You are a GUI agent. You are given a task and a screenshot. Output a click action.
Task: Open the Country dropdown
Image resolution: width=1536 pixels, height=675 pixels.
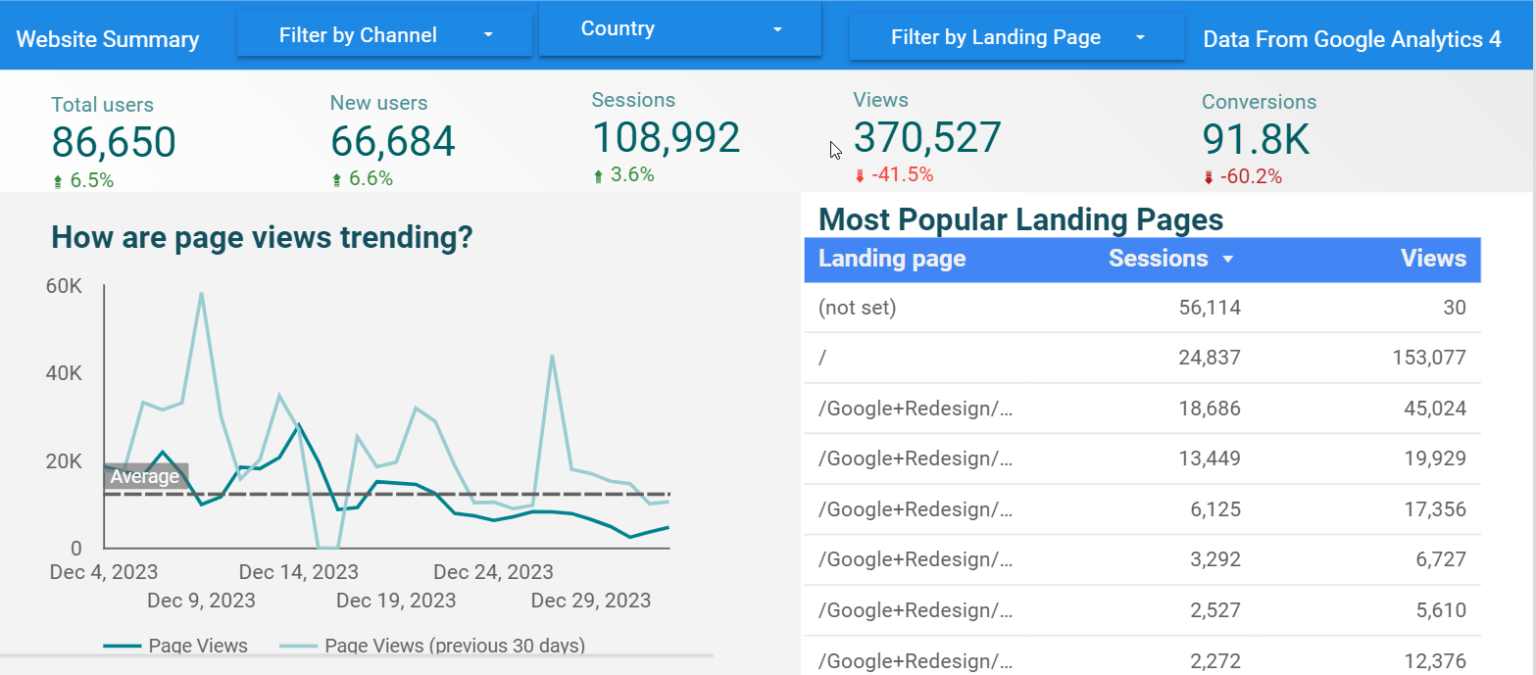coord(680,29)
